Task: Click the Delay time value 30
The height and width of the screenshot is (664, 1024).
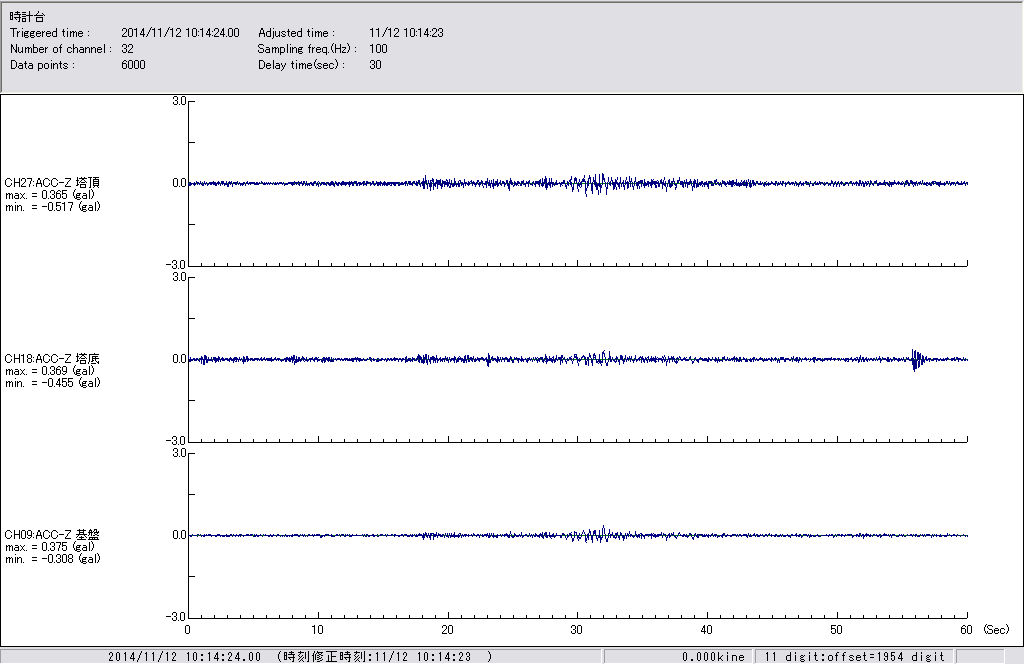Action: tap(375, 65)
